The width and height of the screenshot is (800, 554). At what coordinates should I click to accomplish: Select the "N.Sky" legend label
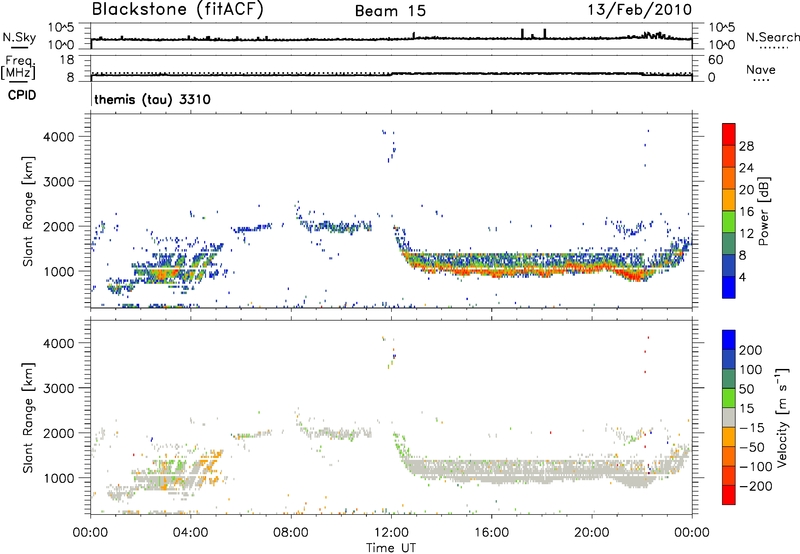(x=19, y=37)
